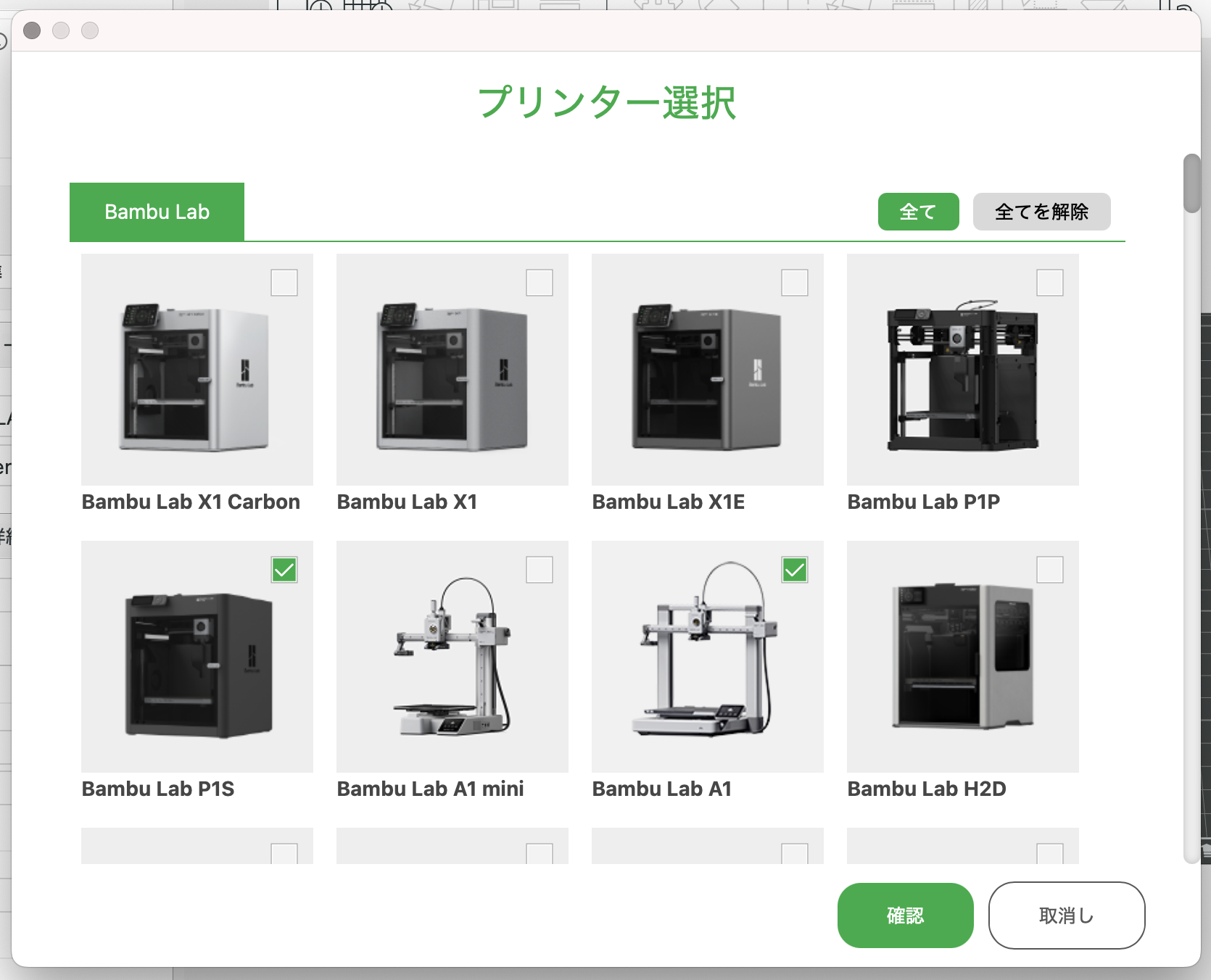
Task: Click the green 全て select-all button
Action: click(x=919, y=212)
